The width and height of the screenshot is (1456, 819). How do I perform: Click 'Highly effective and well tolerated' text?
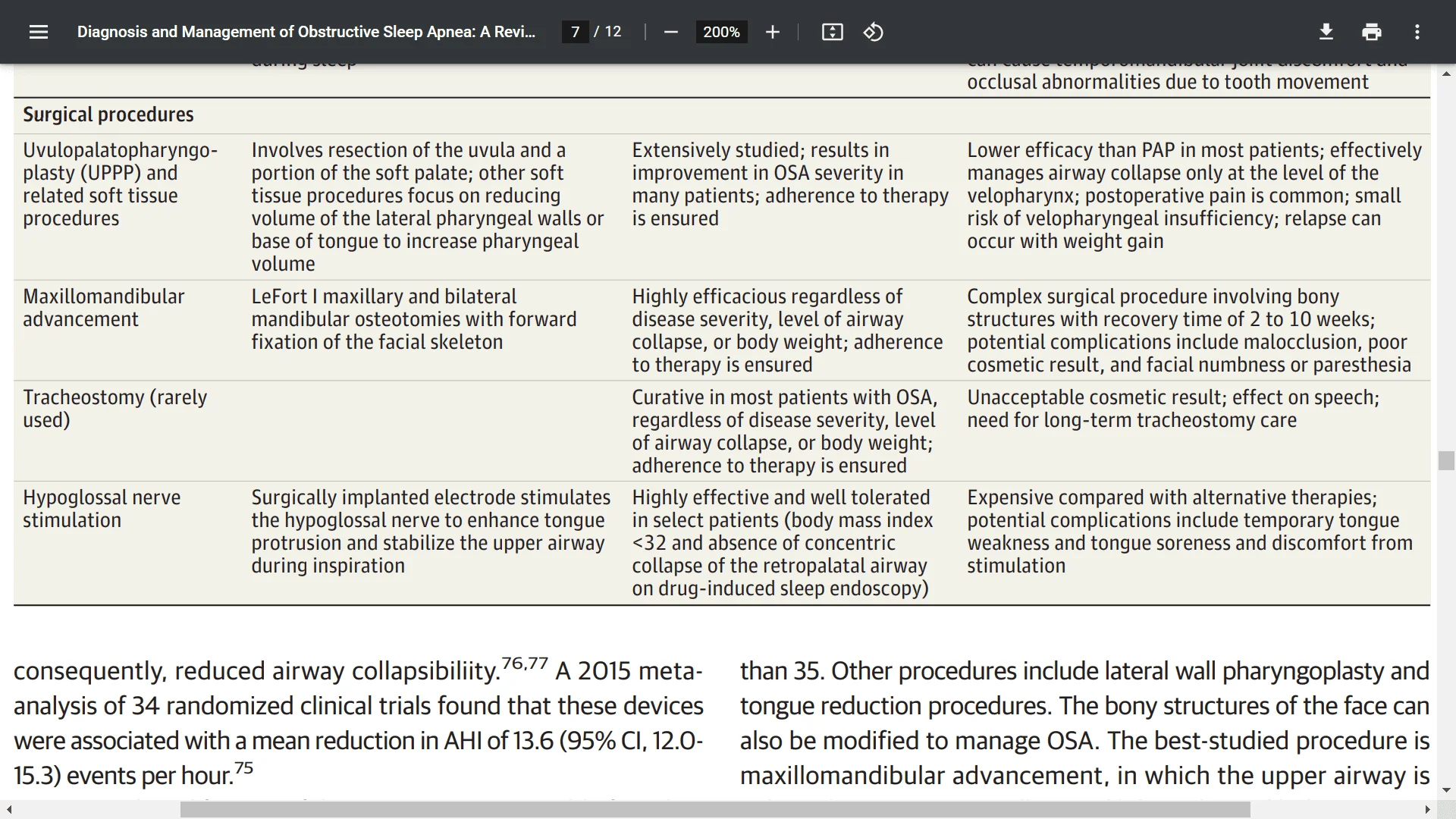[x=781, y=497]
